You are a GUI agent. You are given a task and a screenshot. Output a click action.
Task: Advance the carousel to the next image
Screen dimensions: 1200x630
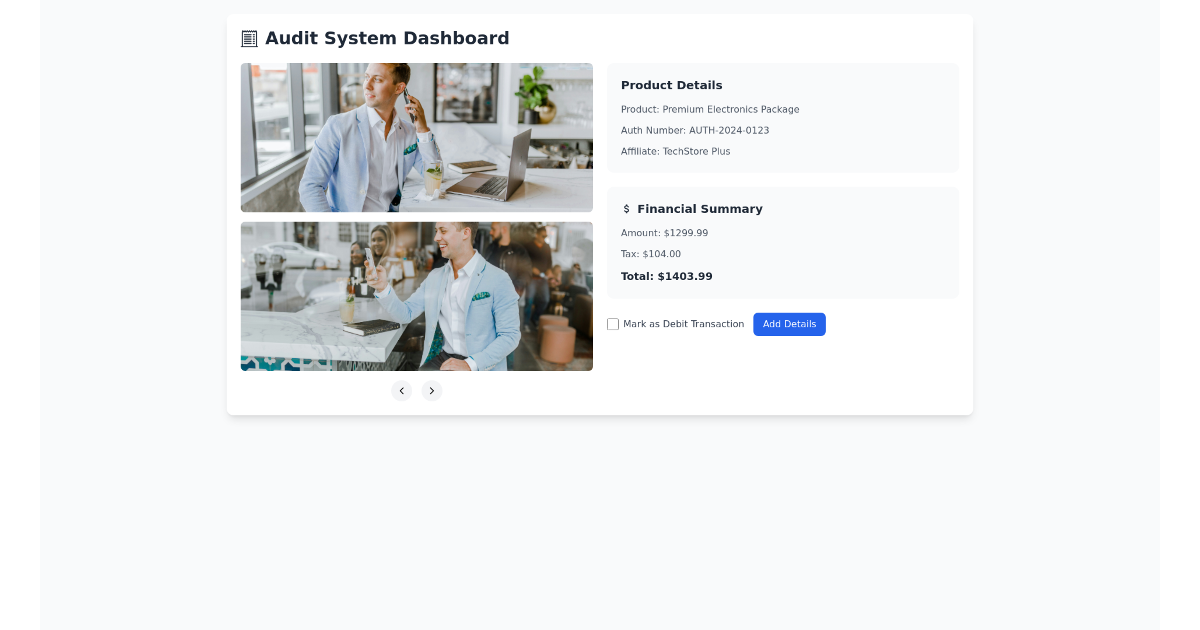coord(432,391)
